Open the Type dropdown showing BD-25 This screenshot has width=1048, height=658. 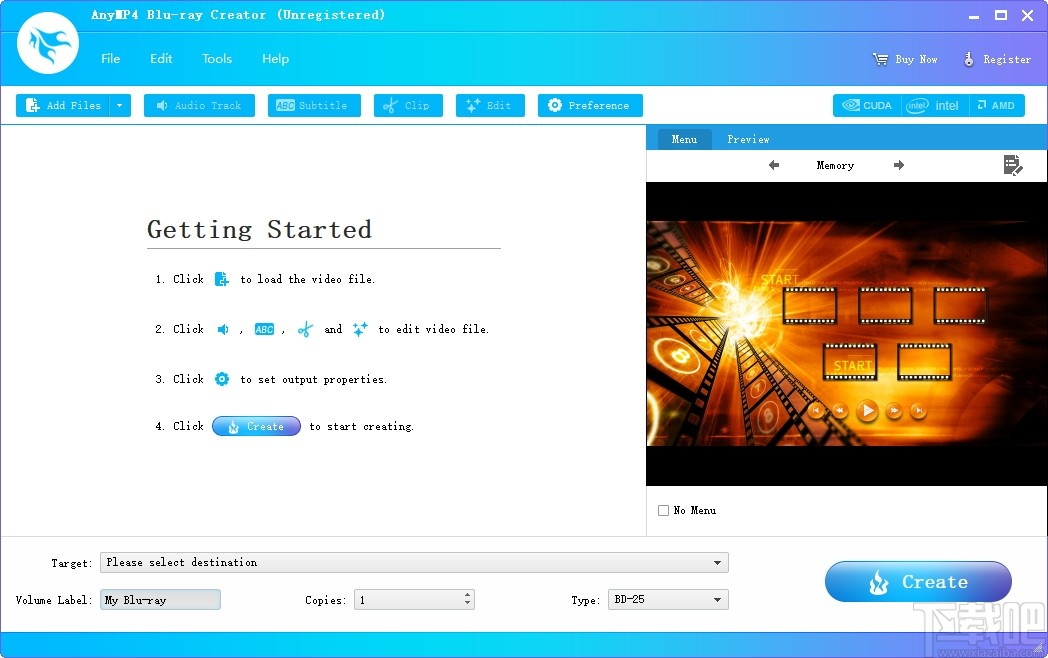click(x=718, y=599)
